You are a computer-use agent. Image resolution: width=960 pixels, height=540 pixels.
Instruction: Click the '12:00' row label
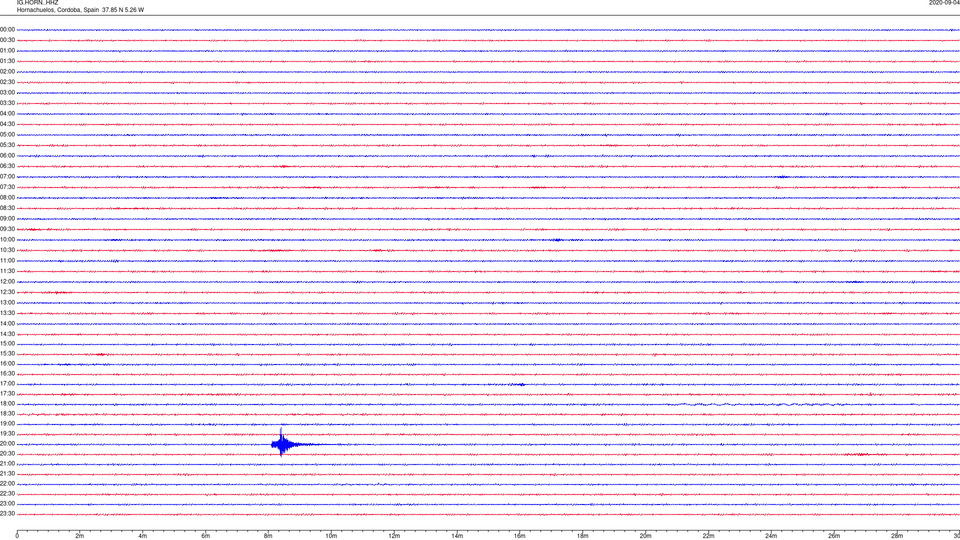point(7,282)
